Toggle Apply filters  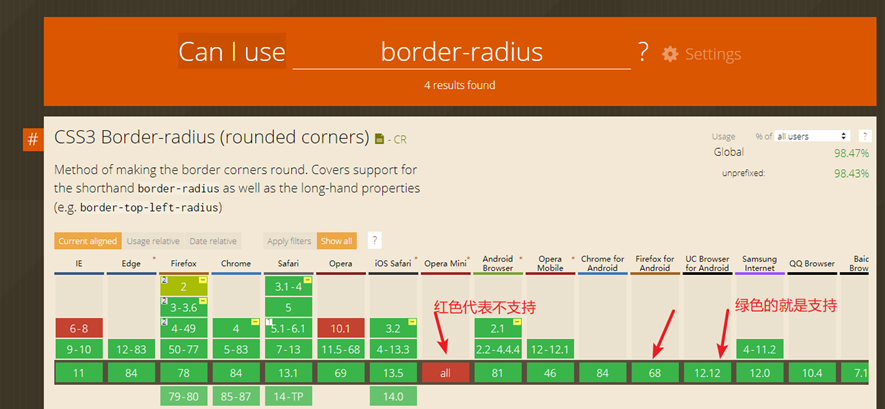pos(289,241)
